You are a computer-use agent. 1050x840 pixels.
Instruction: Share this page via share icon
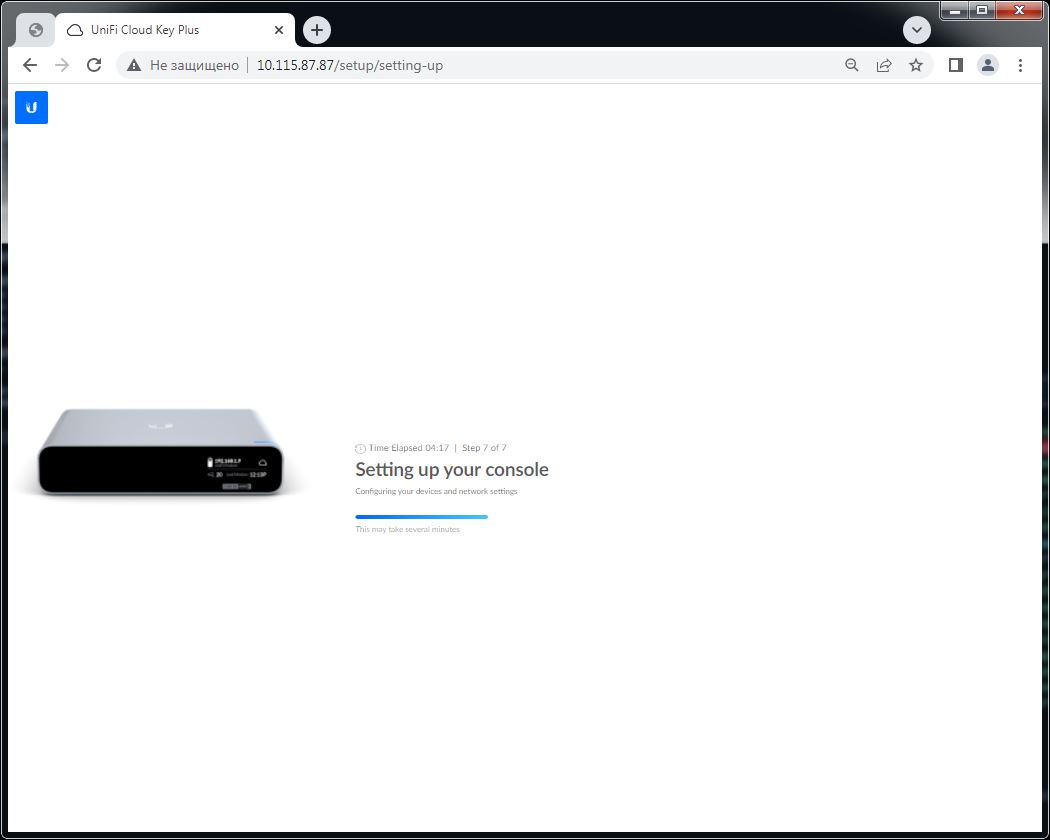click(884, 65)
